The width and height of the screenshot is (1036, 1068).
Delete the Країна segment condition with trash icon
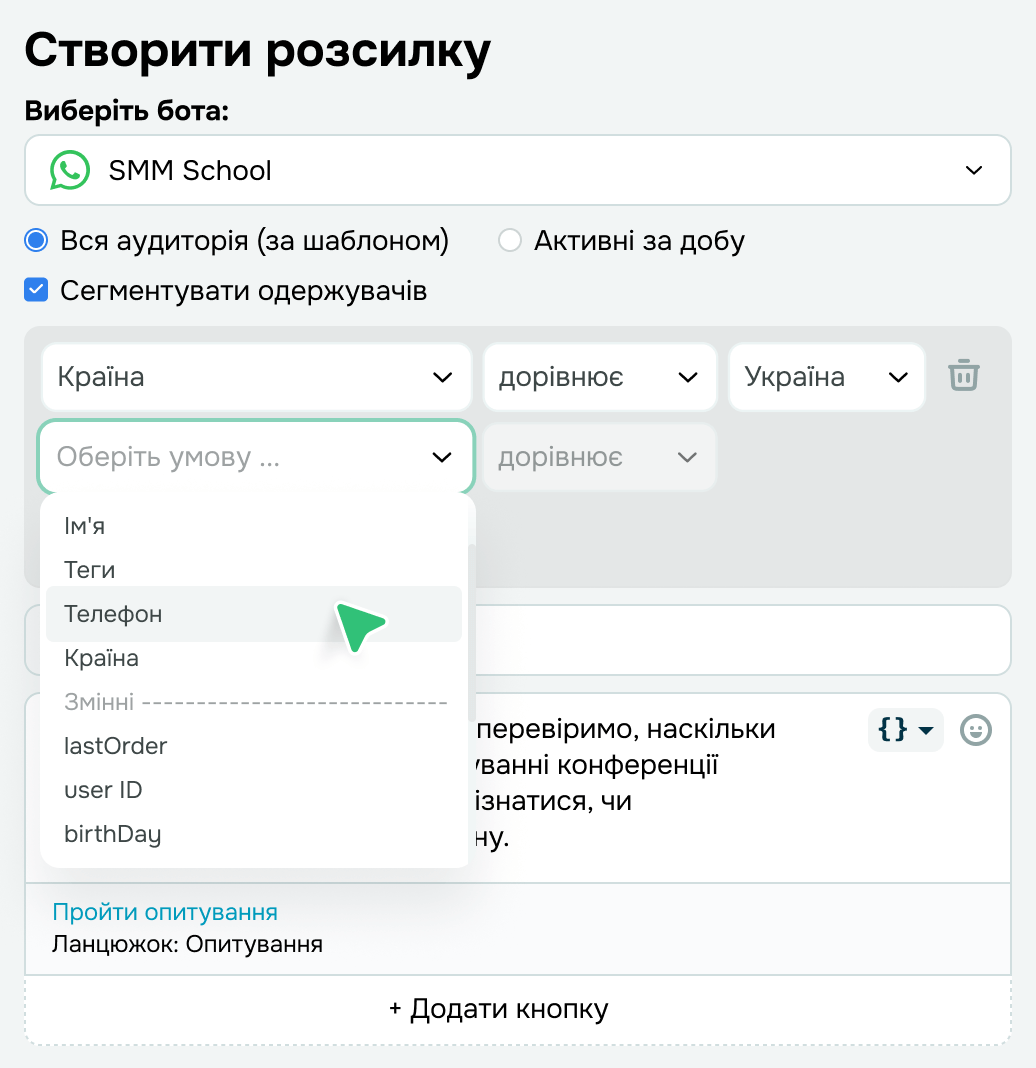pyautogui.click(x=964, y=376)
